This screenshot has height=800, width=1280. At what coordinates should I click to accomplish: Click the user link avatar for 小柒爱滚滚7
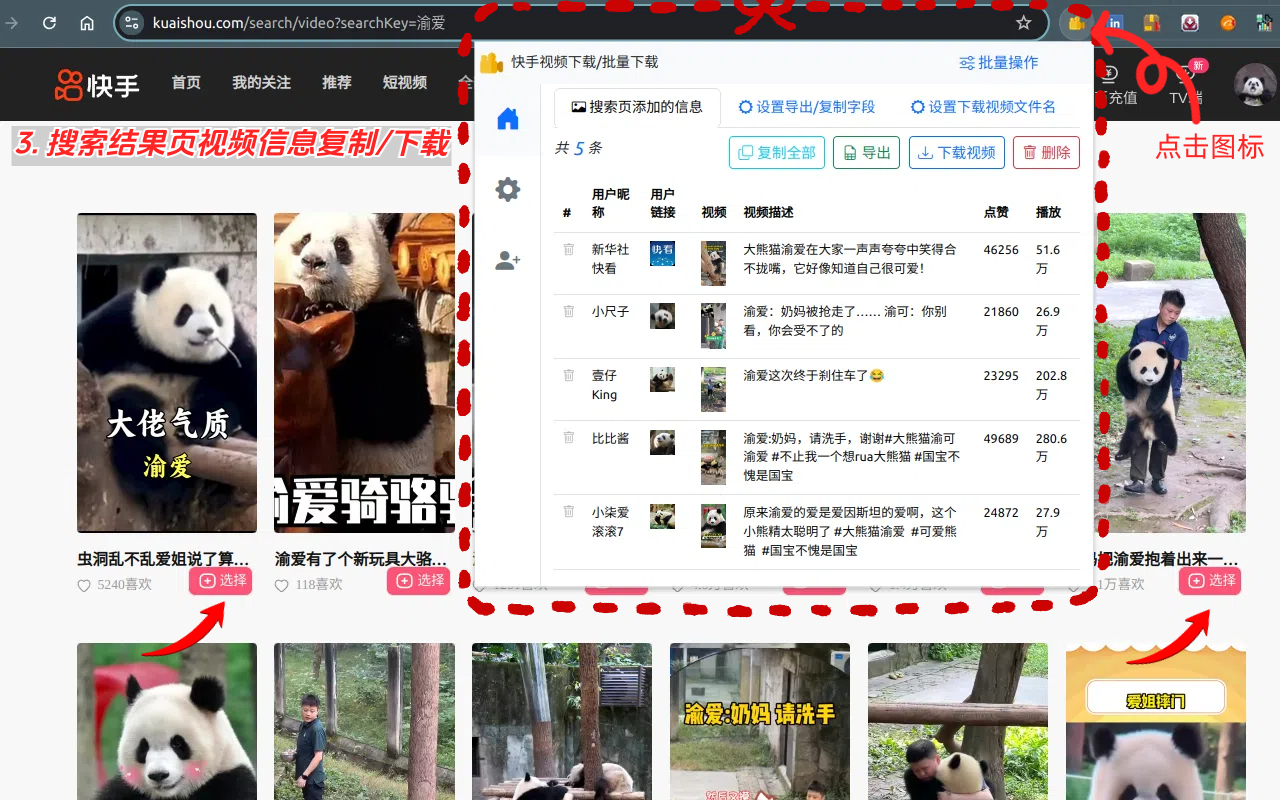point(662,516)
